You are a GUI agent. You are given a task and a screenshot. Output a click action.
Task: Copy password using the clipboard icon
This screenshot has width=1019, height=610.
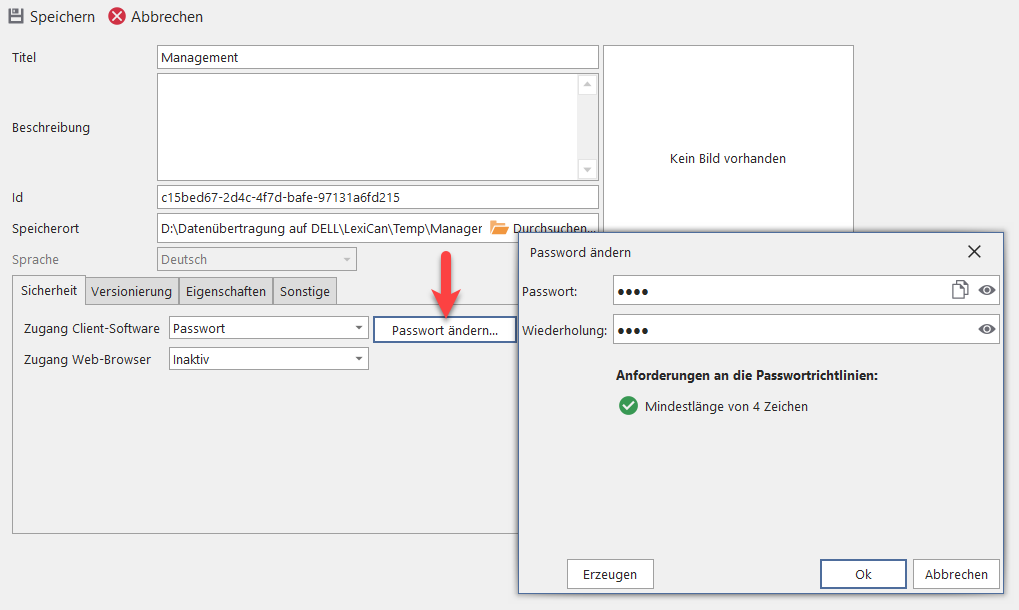(x=960, y=290)
